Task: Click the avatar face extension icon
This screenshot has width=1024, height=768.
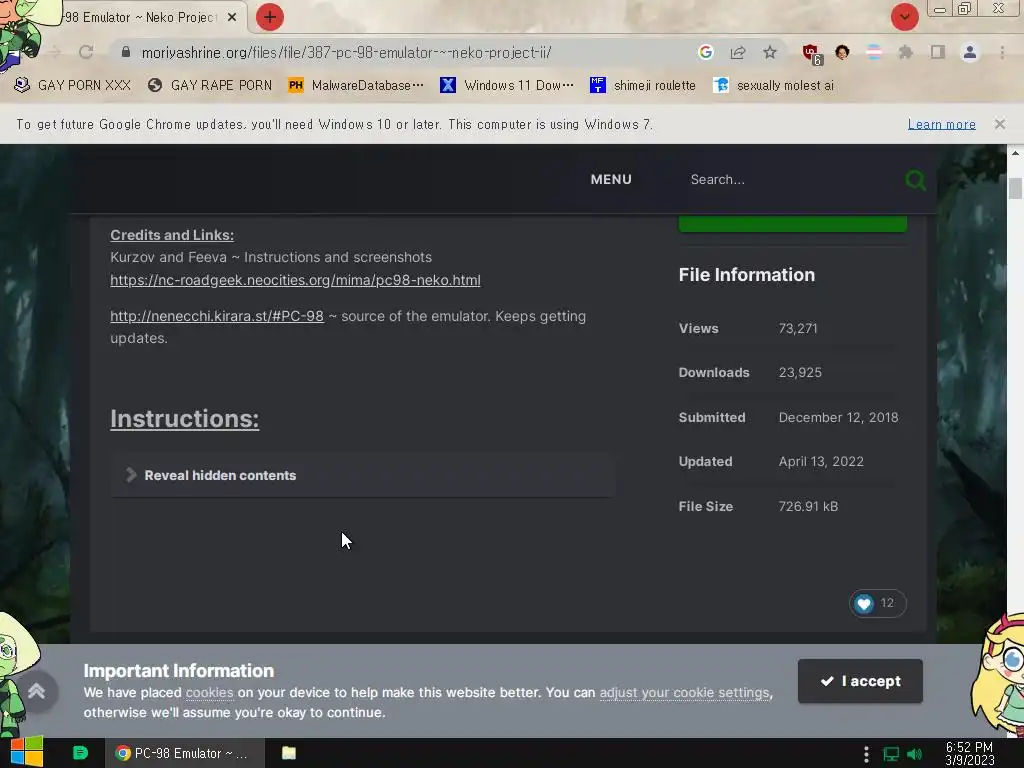Action: (x=842, y=52)
